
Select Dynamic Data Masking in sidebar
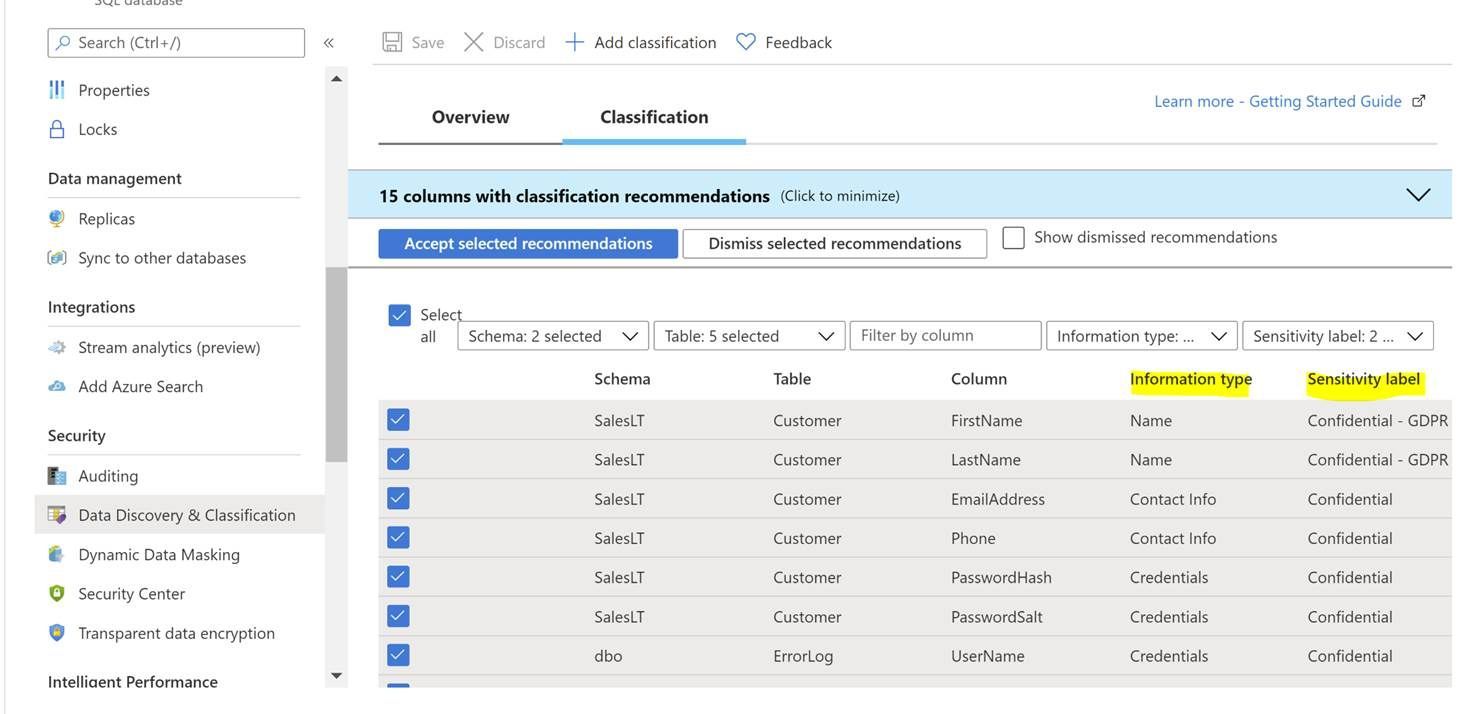(158, 553)
